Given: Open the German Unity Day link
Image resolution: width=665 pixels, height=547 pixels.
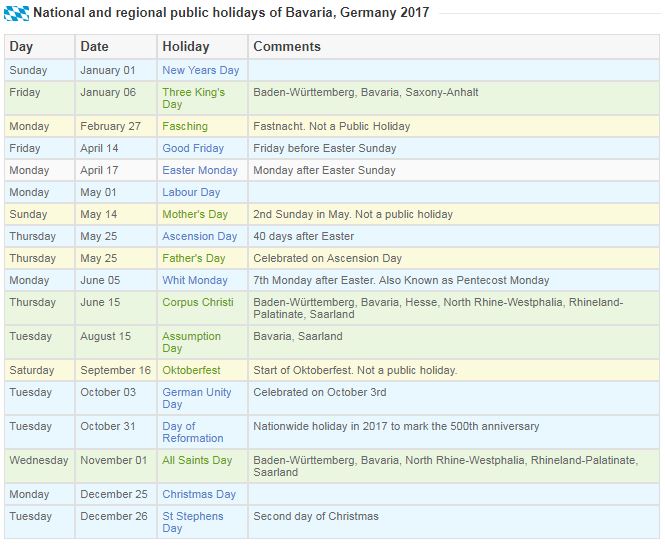Looking at the screenshot, I should pos(197,399).
